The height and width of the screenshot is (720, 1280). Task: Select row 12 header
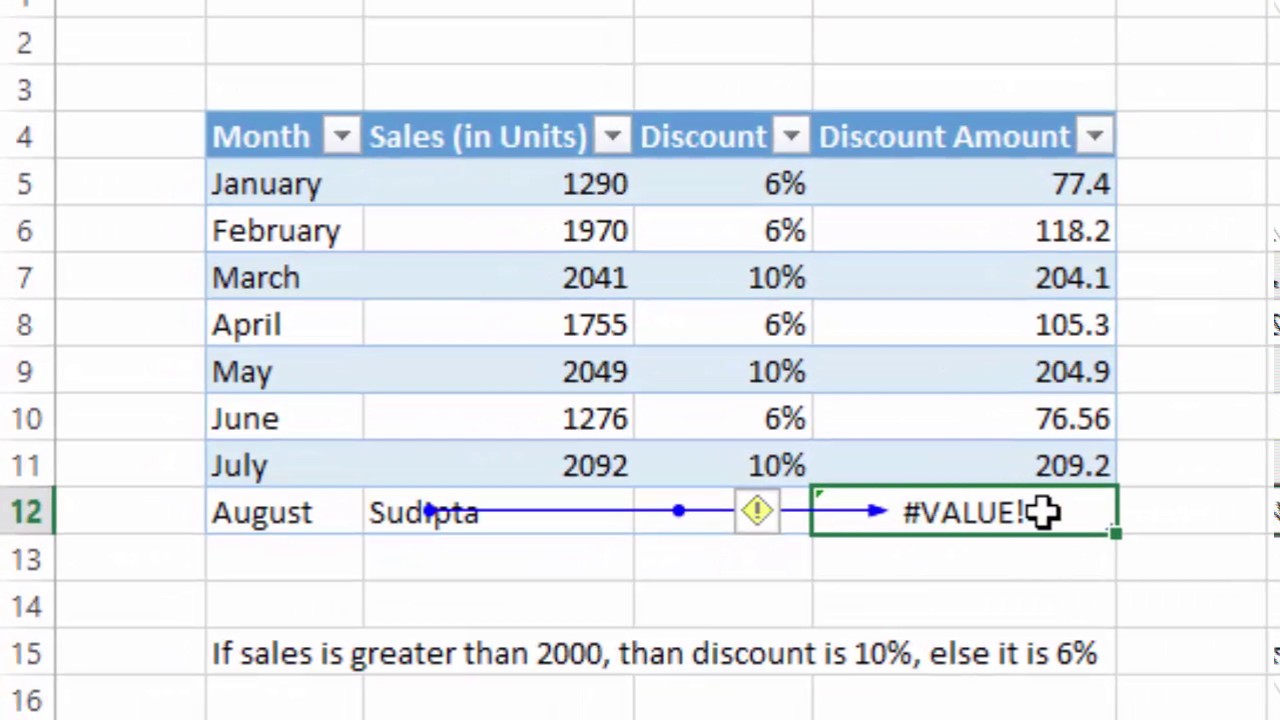[x=27, y=512]
